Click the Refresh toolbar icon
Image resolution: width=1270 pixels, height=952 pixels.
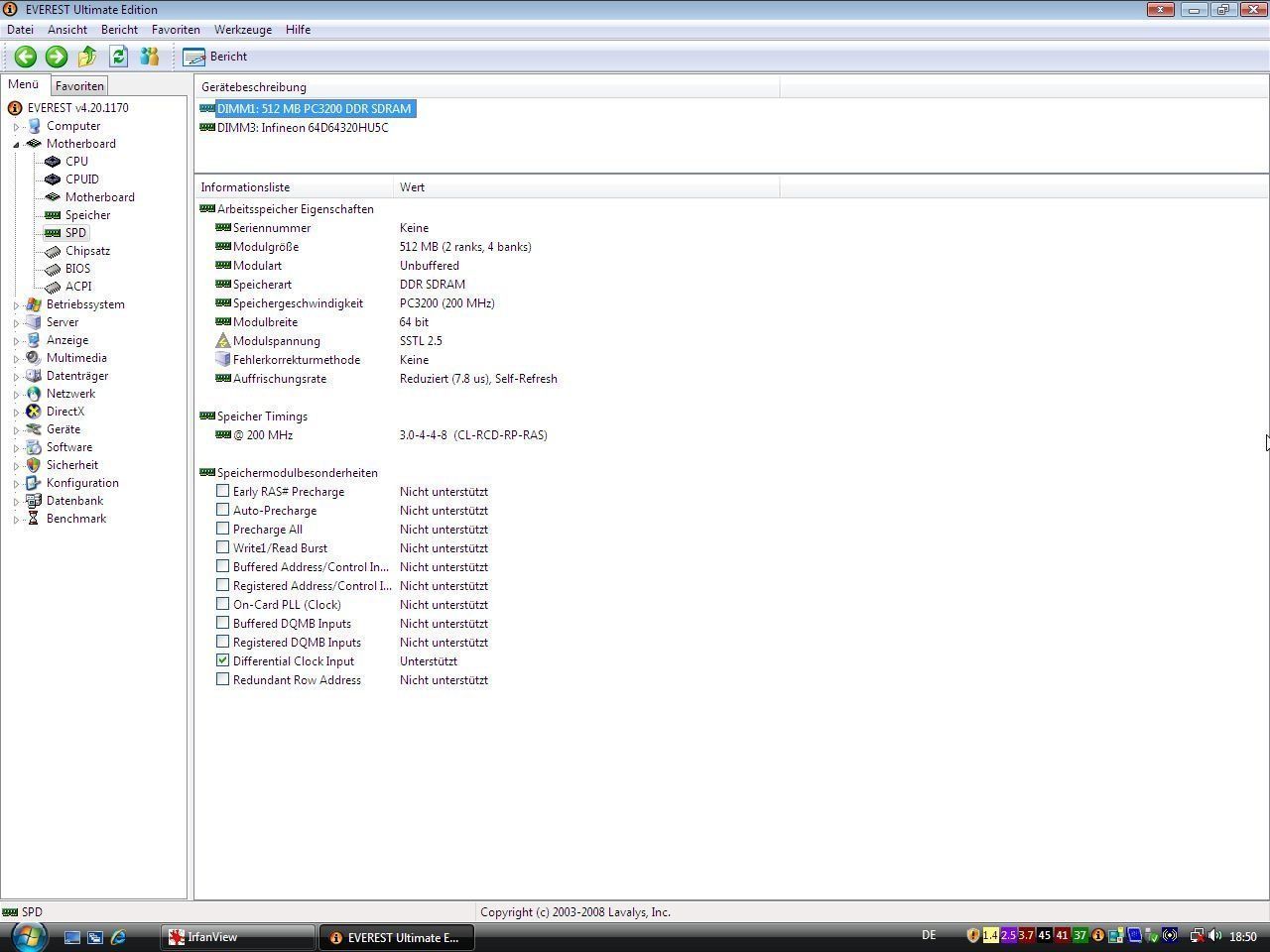119,57
